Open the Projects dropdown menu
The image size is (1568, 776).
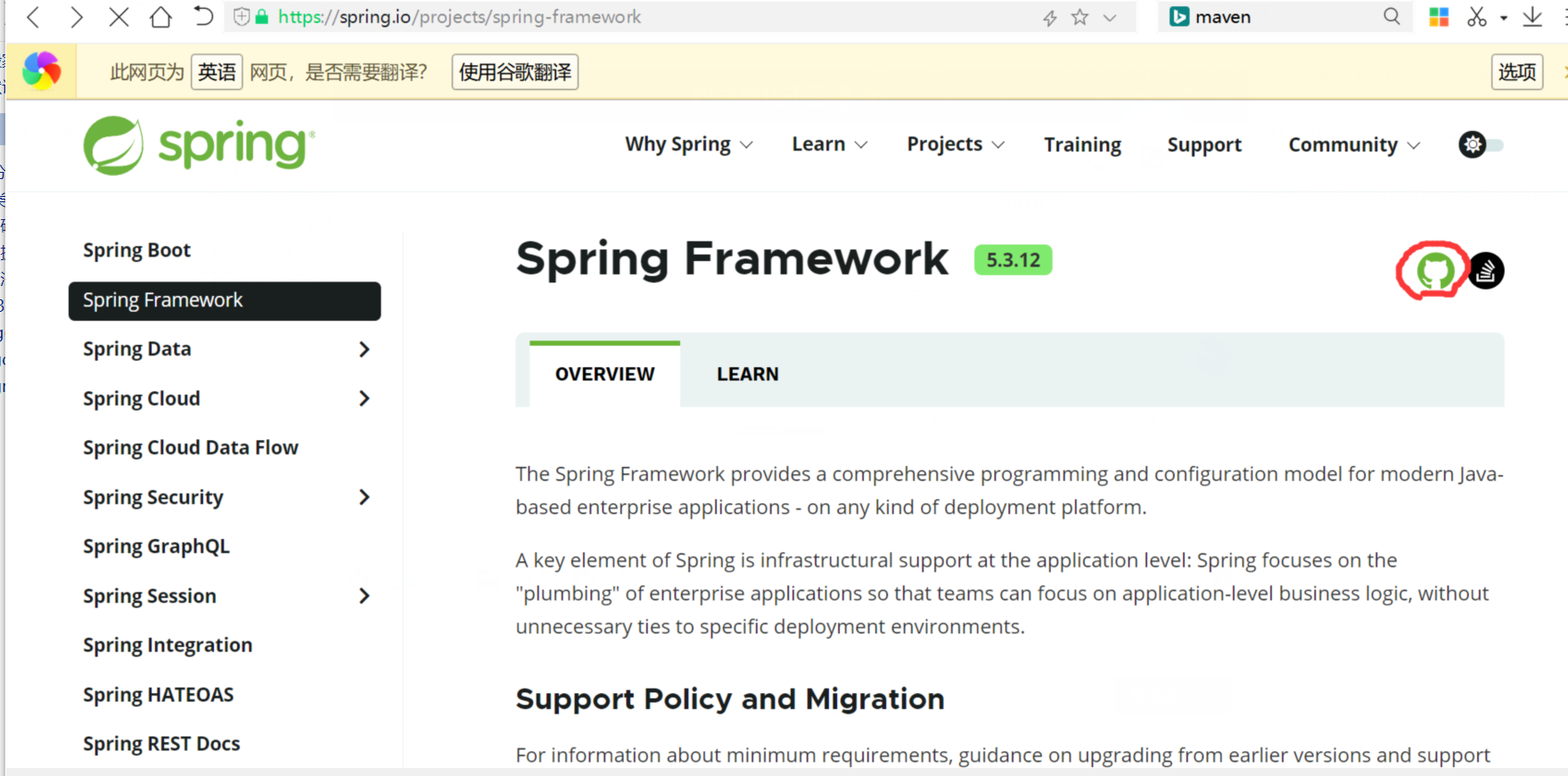(x=955, y=144)
